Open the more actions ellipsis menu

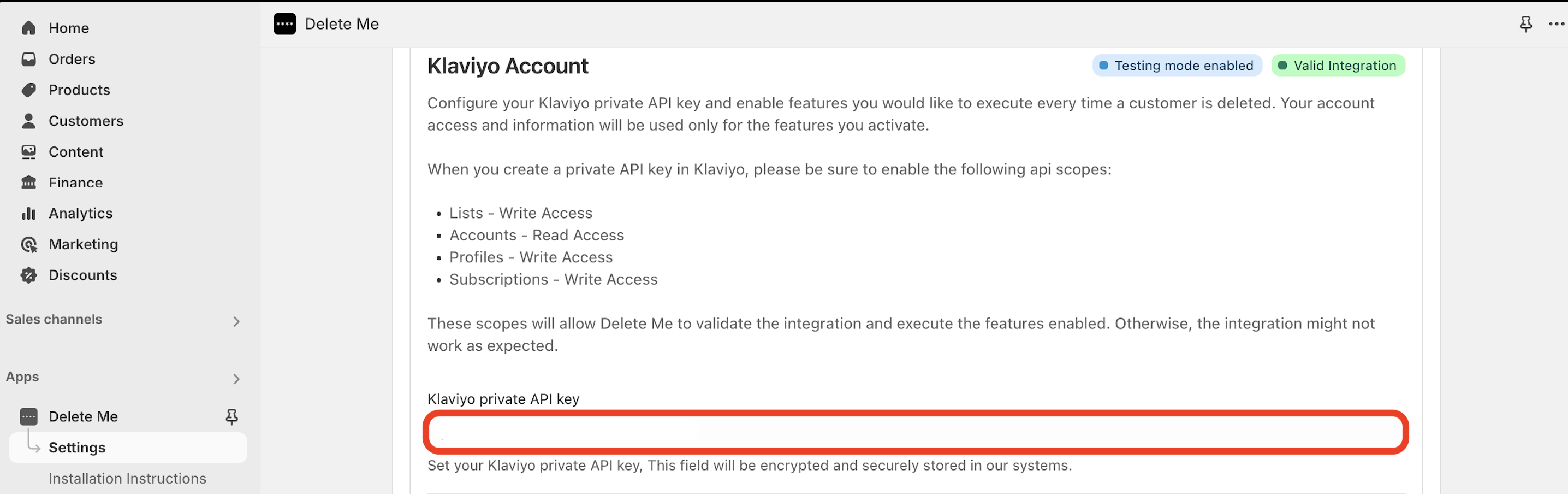point(1557,23)
